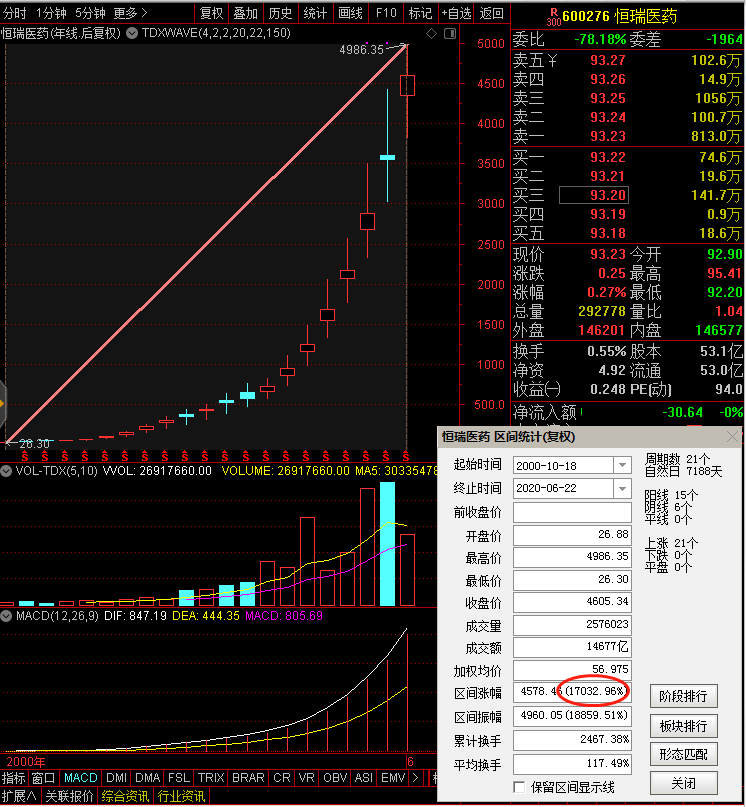Add stock with +自选 button
746x807 pixels.
pyautogui.click(x=456, y=13)
